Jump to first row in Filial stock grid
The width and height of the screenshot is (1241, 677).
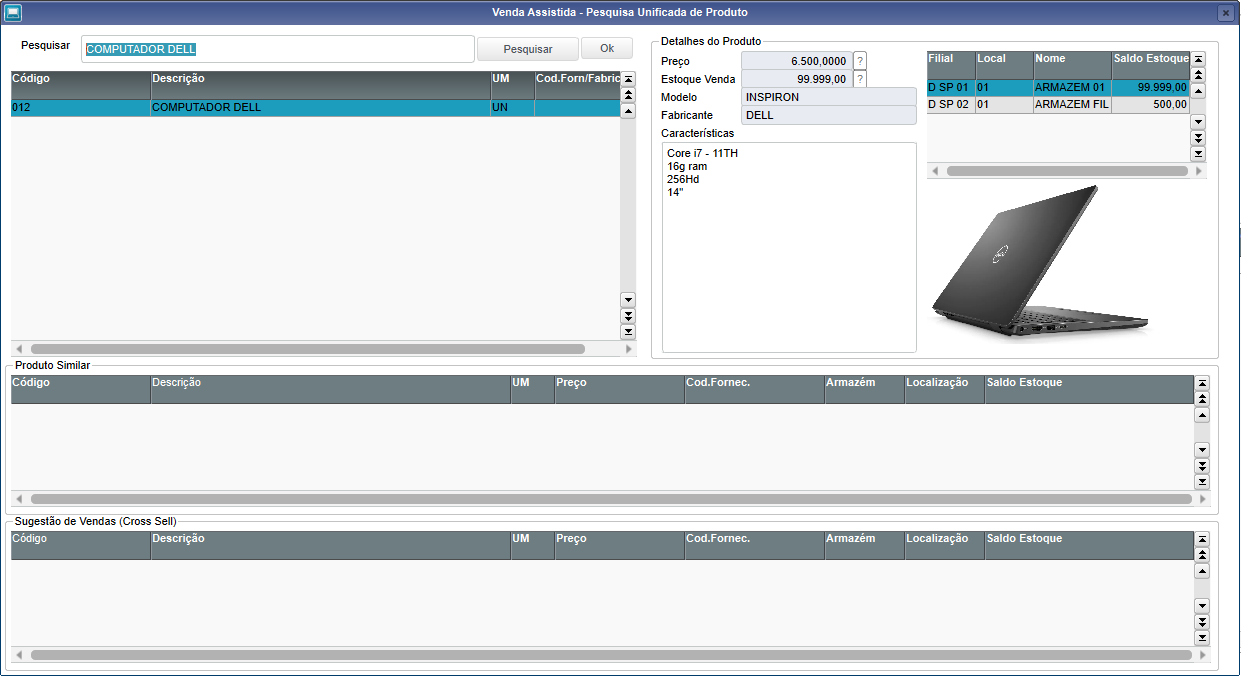point(1199,59)
